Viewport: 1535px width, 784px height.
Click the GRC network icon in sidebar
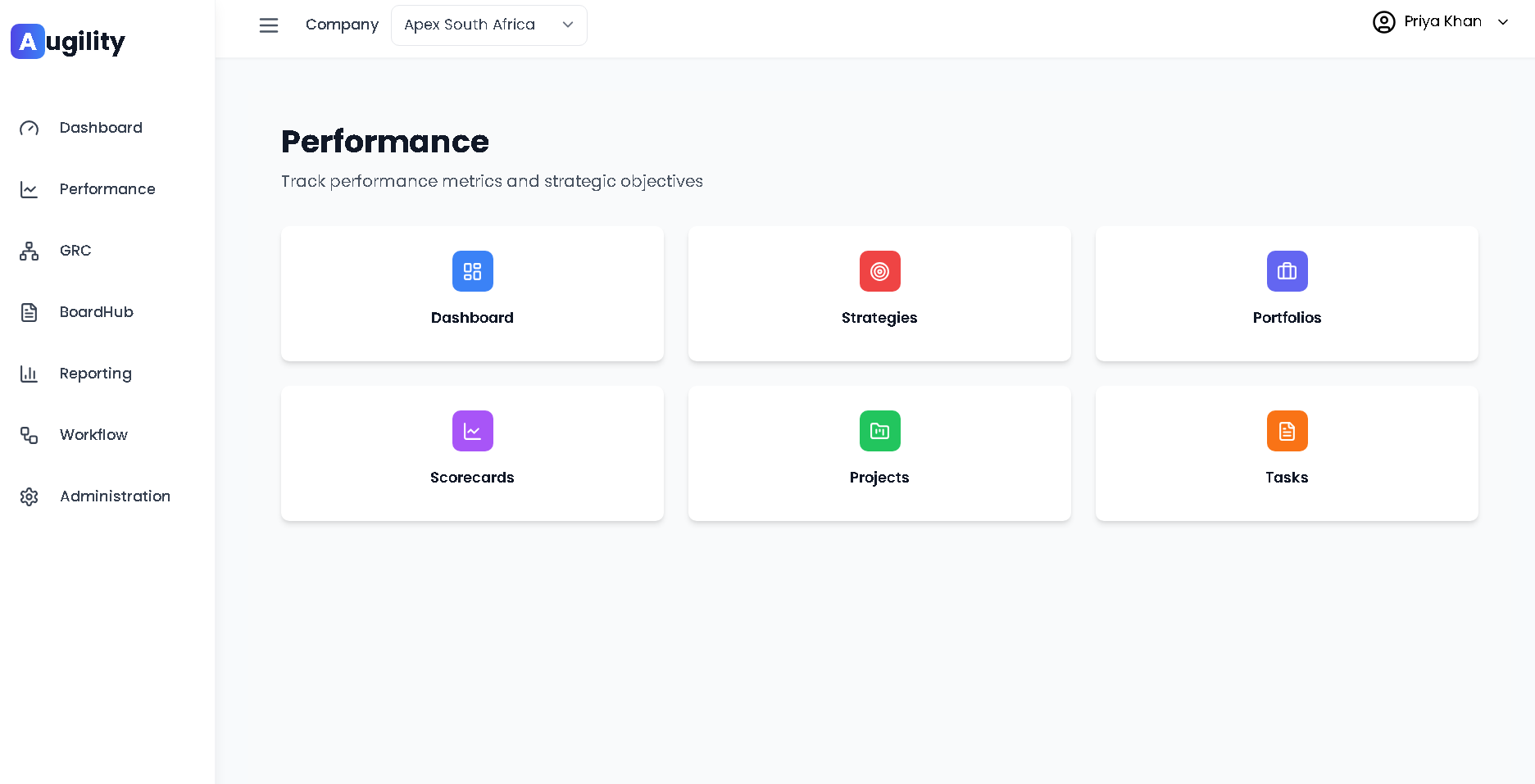pyautogui.click(x=30, y=251)
